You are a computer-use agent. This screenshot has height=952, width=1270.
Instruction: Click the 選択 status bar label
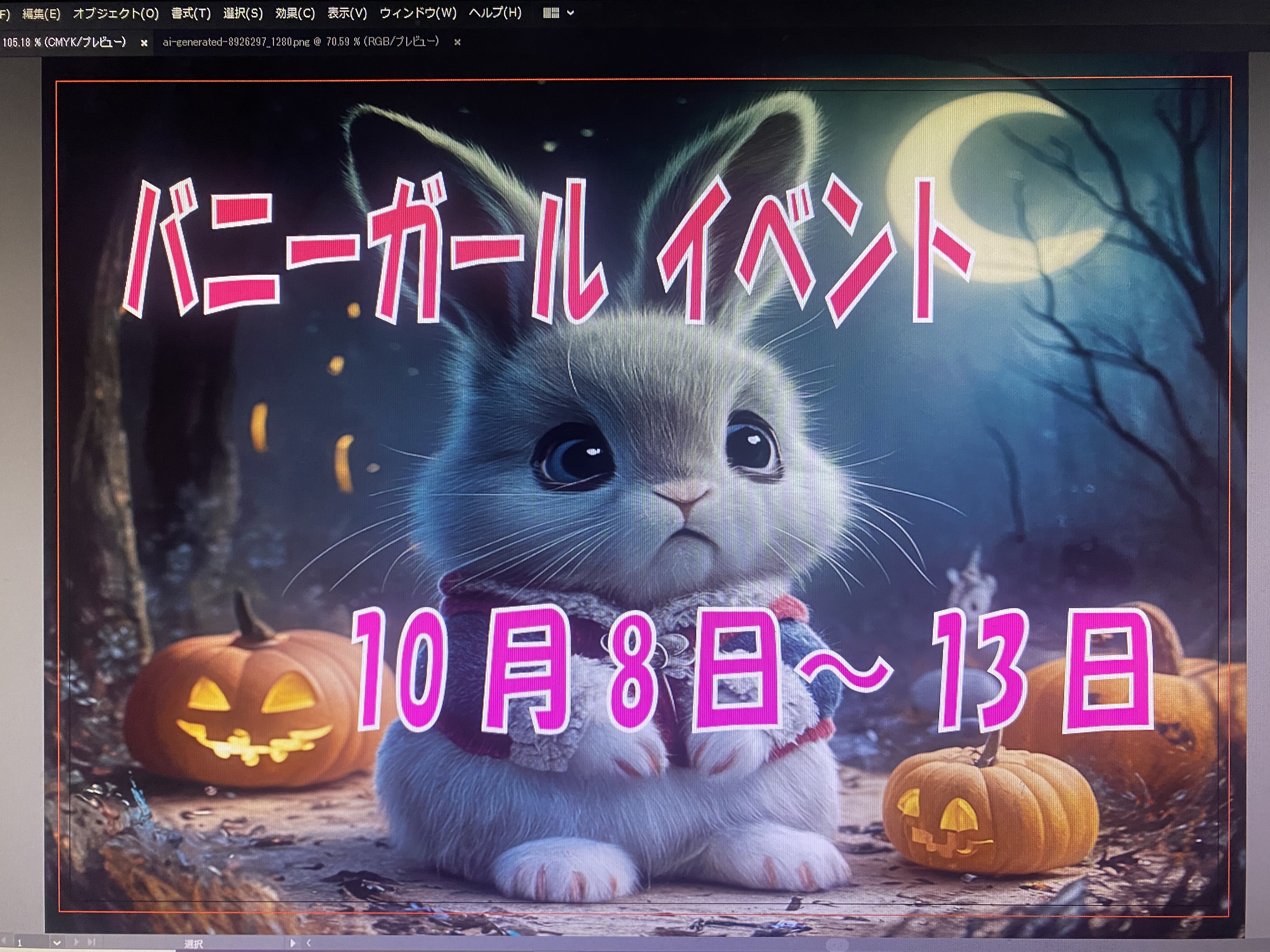coord(193,944)
